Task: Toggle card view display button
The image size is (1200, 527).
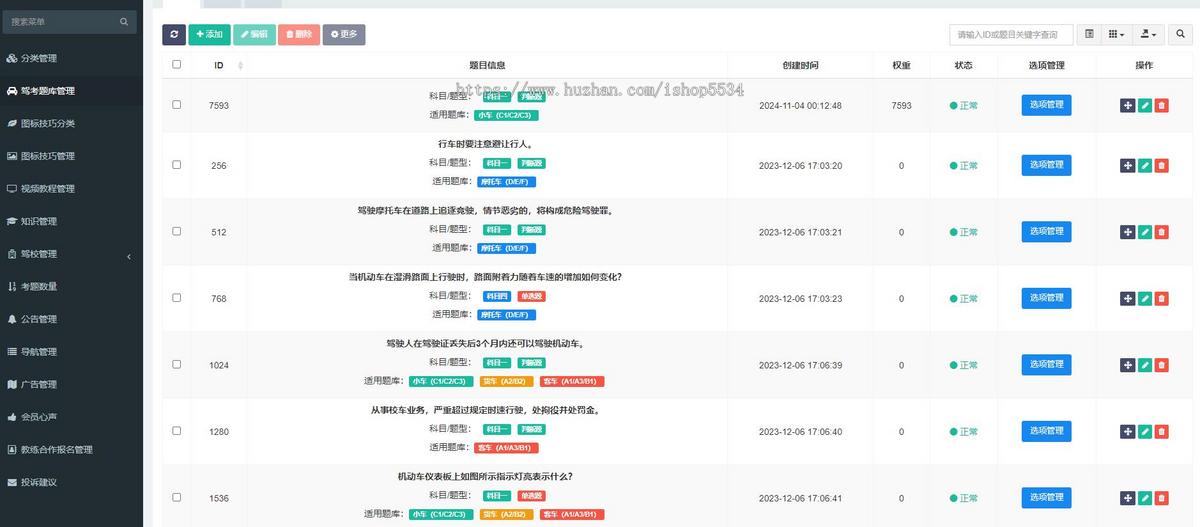Action: [x=1089, y=35]
